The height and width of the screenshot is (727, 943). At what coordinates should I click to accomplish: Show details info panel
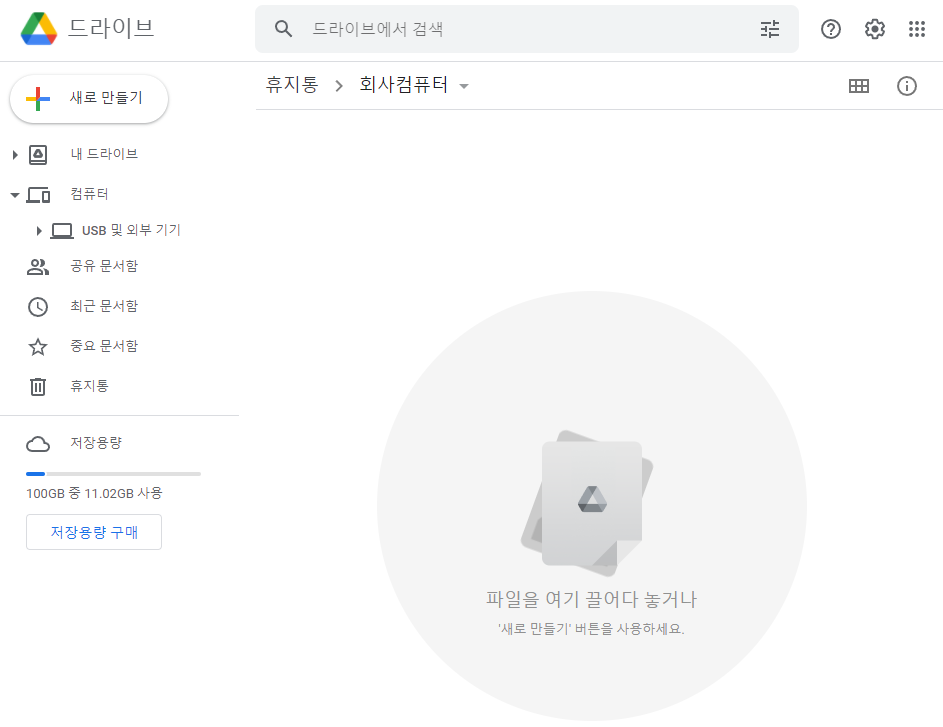907,86
